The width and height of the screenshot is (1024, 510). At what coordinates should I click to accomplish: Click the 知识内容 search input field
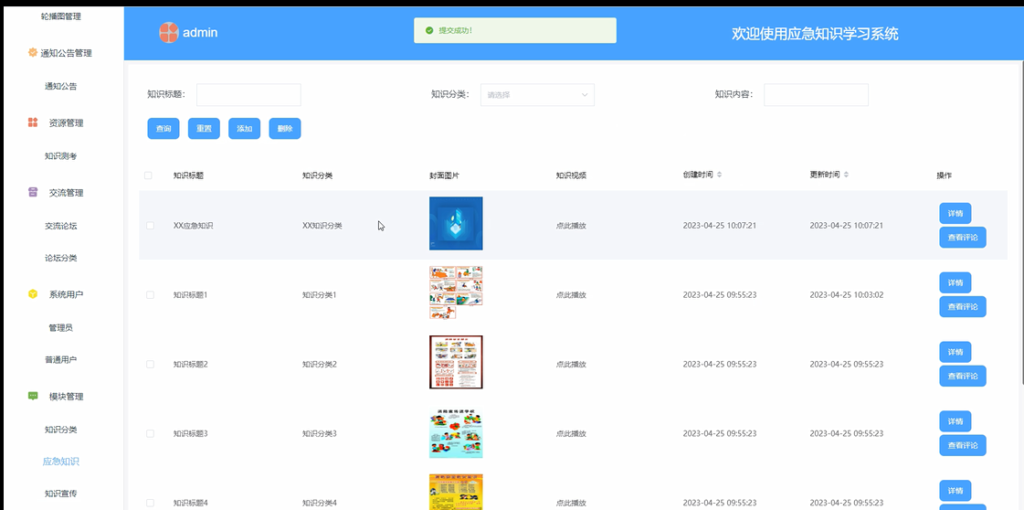816,95
